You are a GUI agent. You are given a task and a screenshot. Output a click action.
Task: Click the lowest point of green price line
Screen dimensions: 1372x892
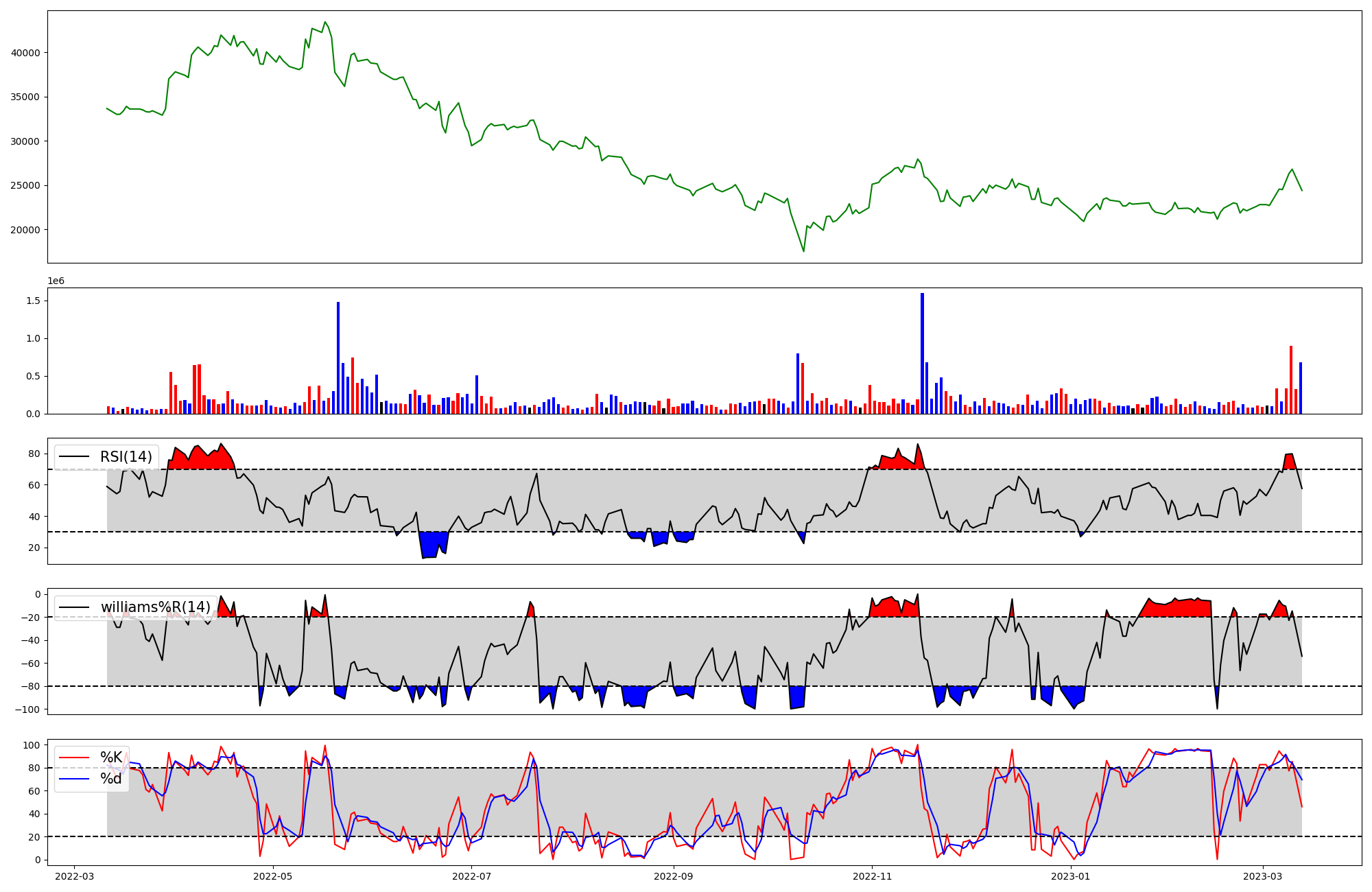(x=804, y=251)
